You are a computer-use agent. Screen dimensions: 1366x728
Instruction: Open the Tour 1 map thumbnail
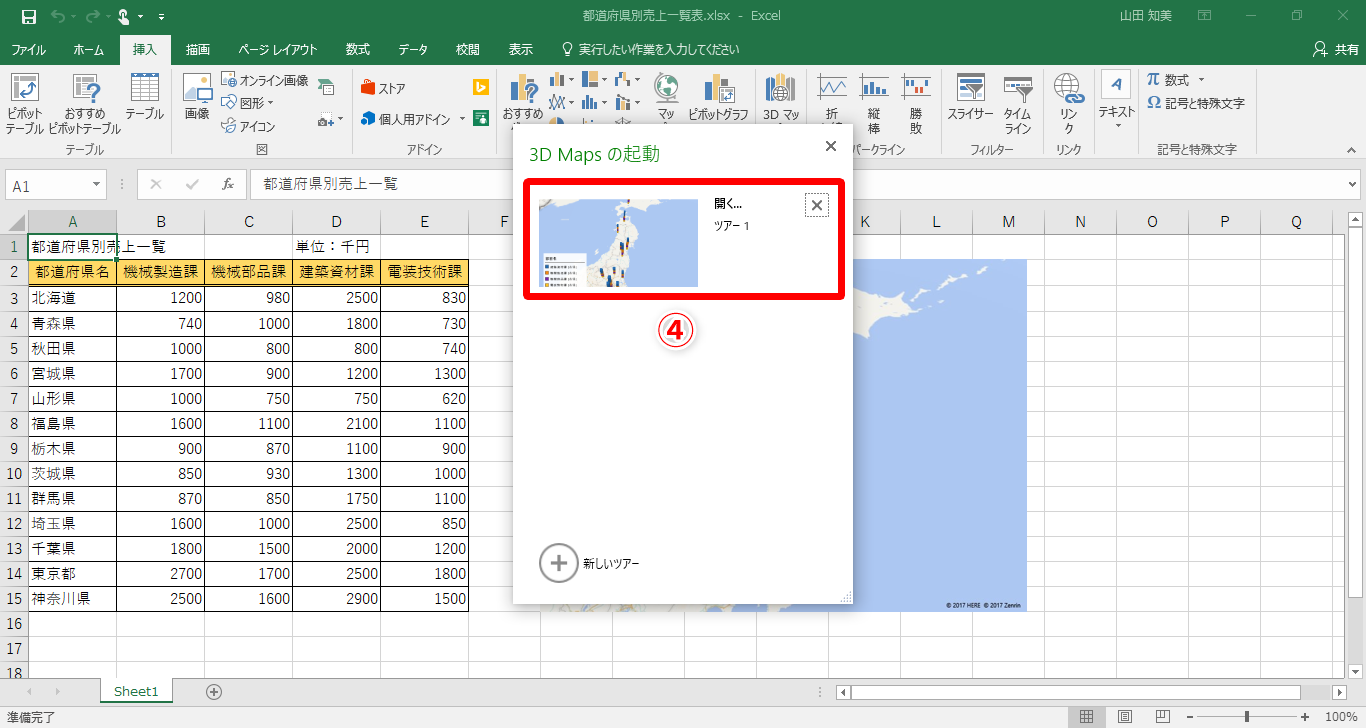click(618, 242)
